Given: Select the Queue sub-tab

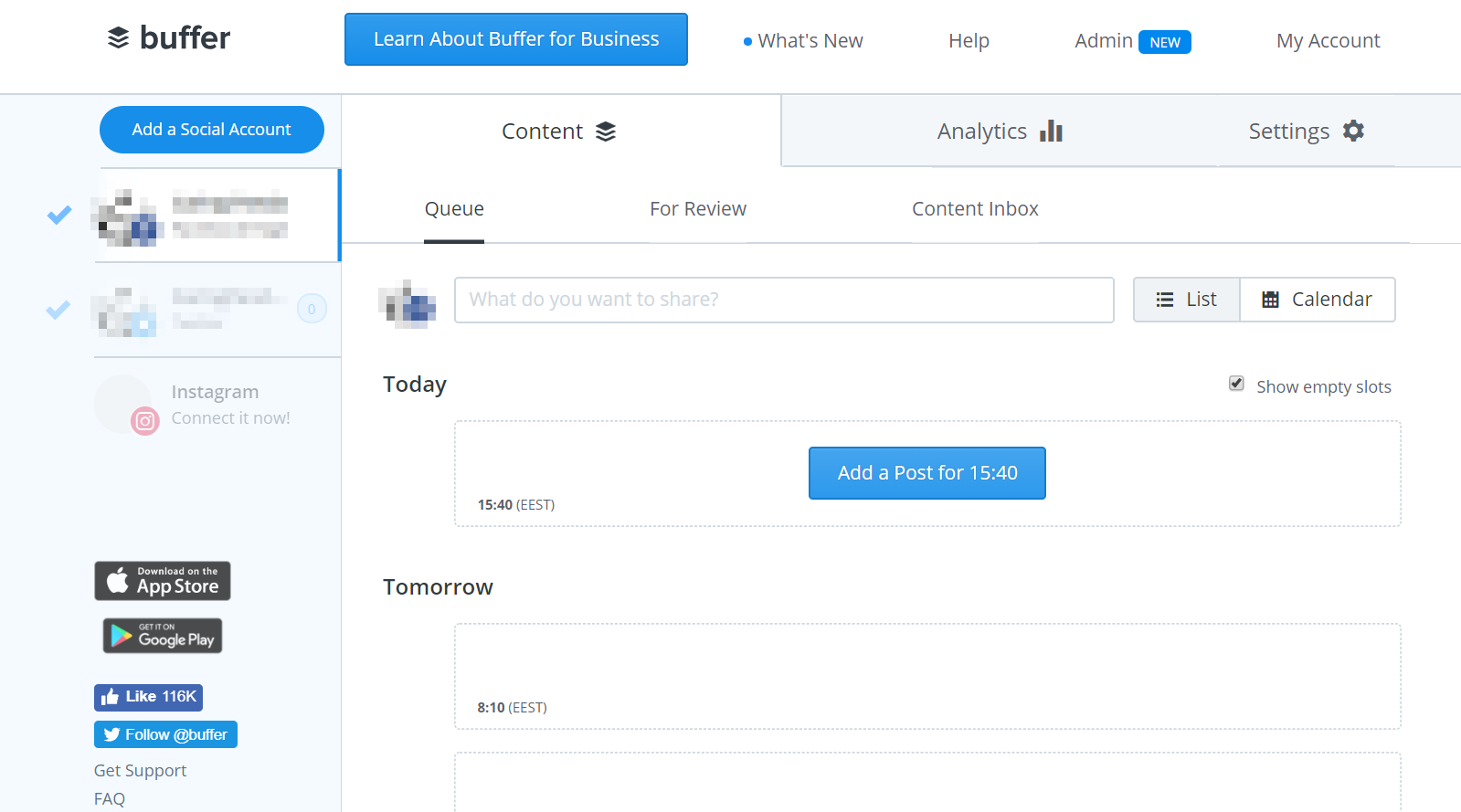Looking at the screenshot, I should coord(454,209).
